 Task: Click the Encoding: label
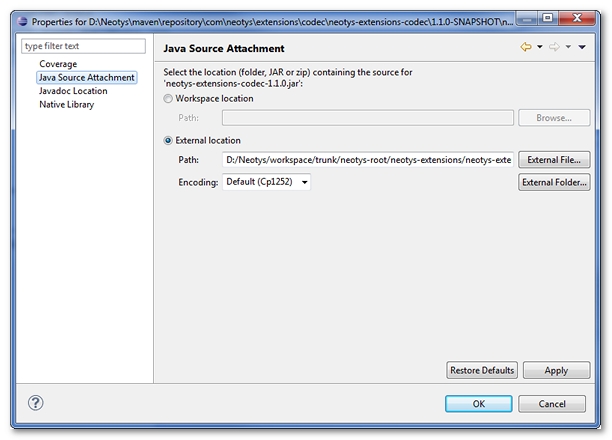(x=198, y=182)
